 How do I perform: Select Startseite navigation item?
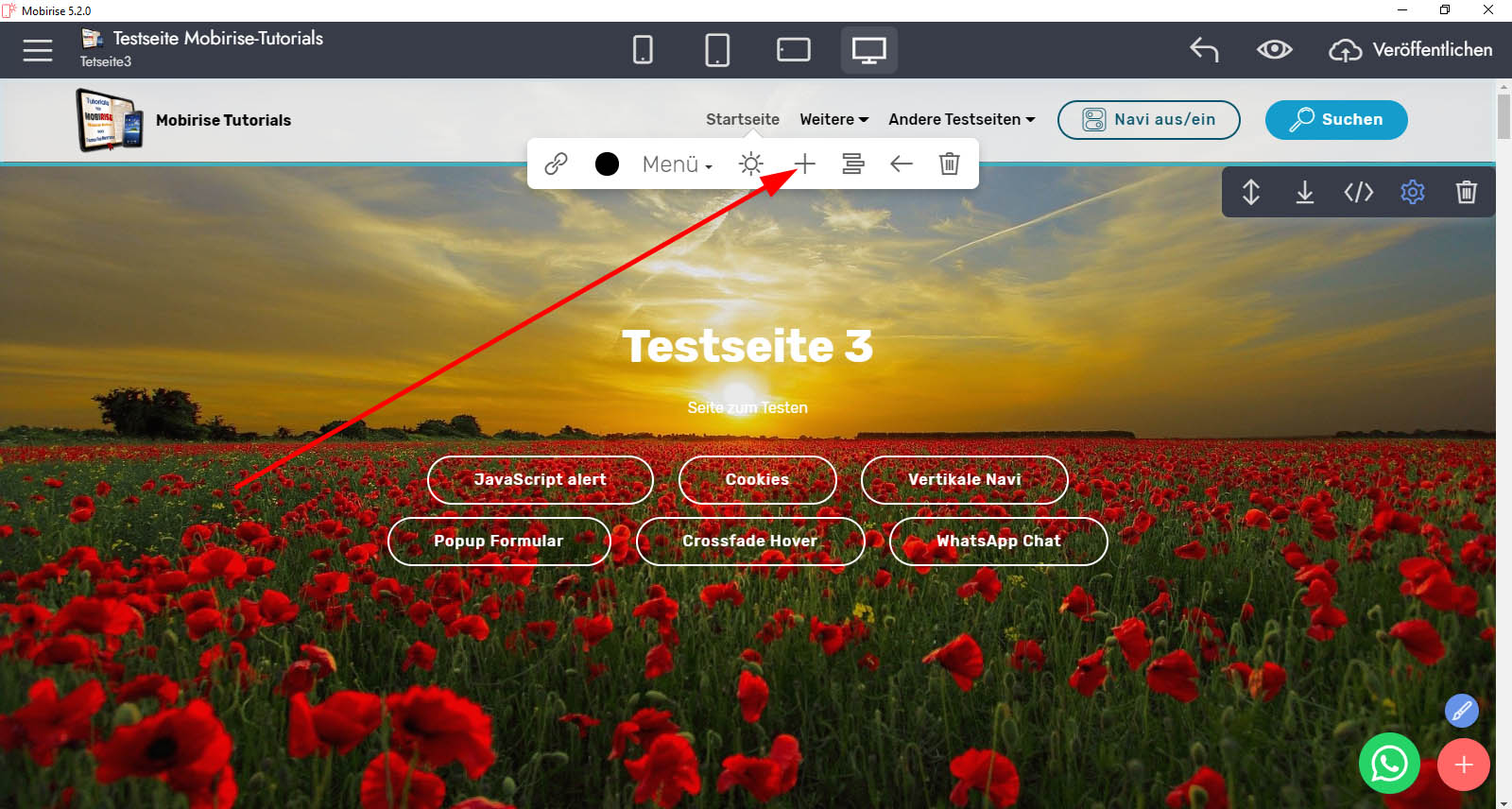click(x=742, y=119)
